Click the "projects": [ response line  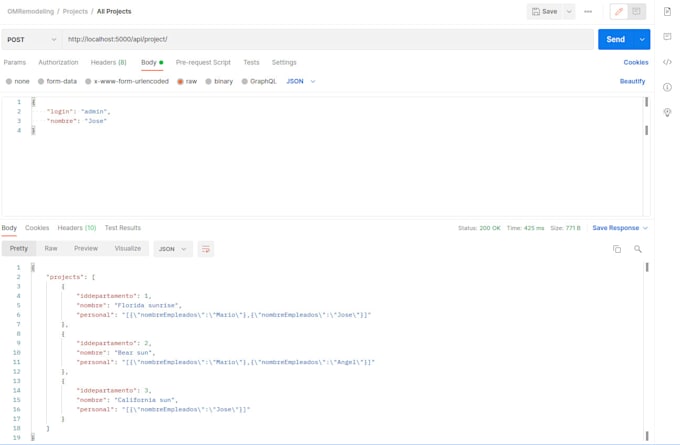click(x=70, y=277)
